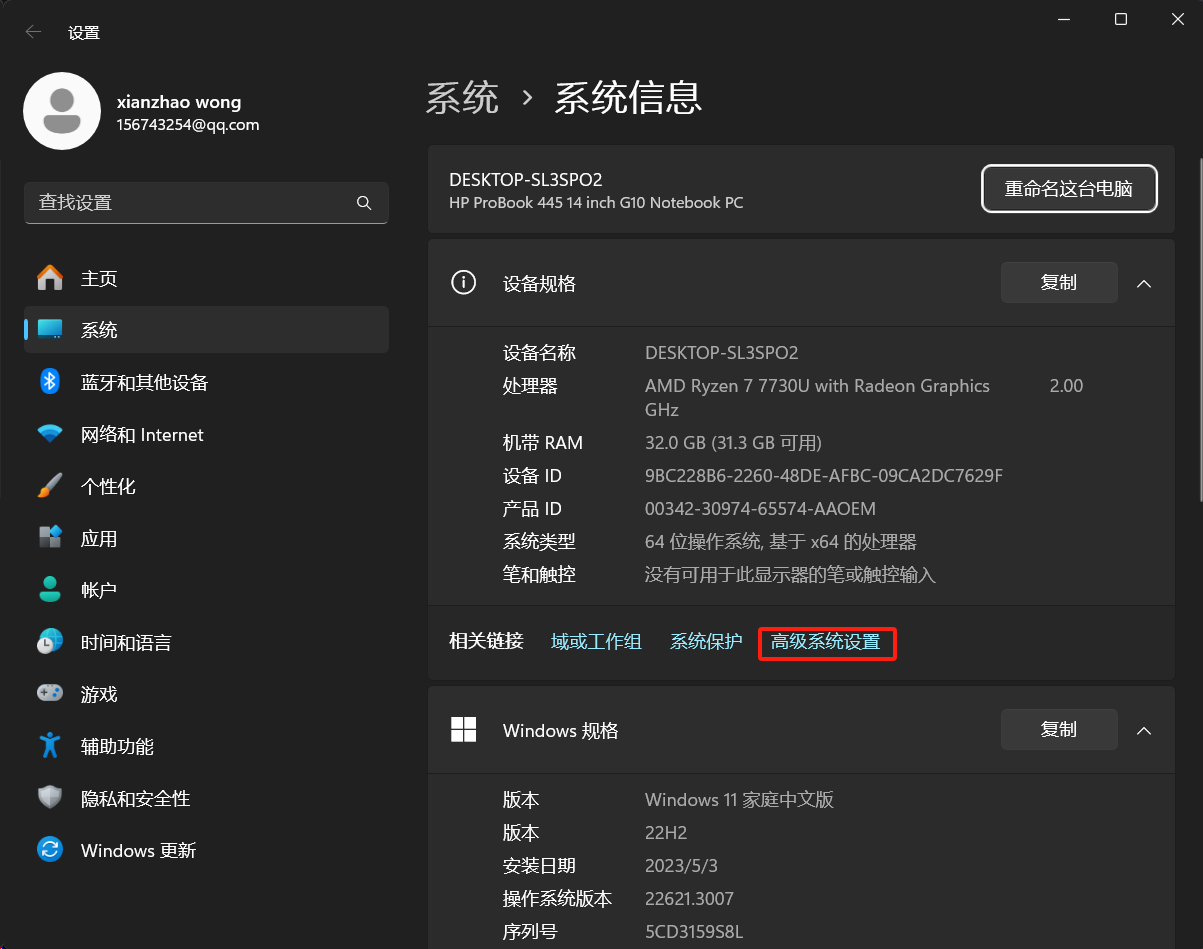Click the gamepad icon for 游戏
The width and height of the screenshot is (1203, 949).
point(50,694)
